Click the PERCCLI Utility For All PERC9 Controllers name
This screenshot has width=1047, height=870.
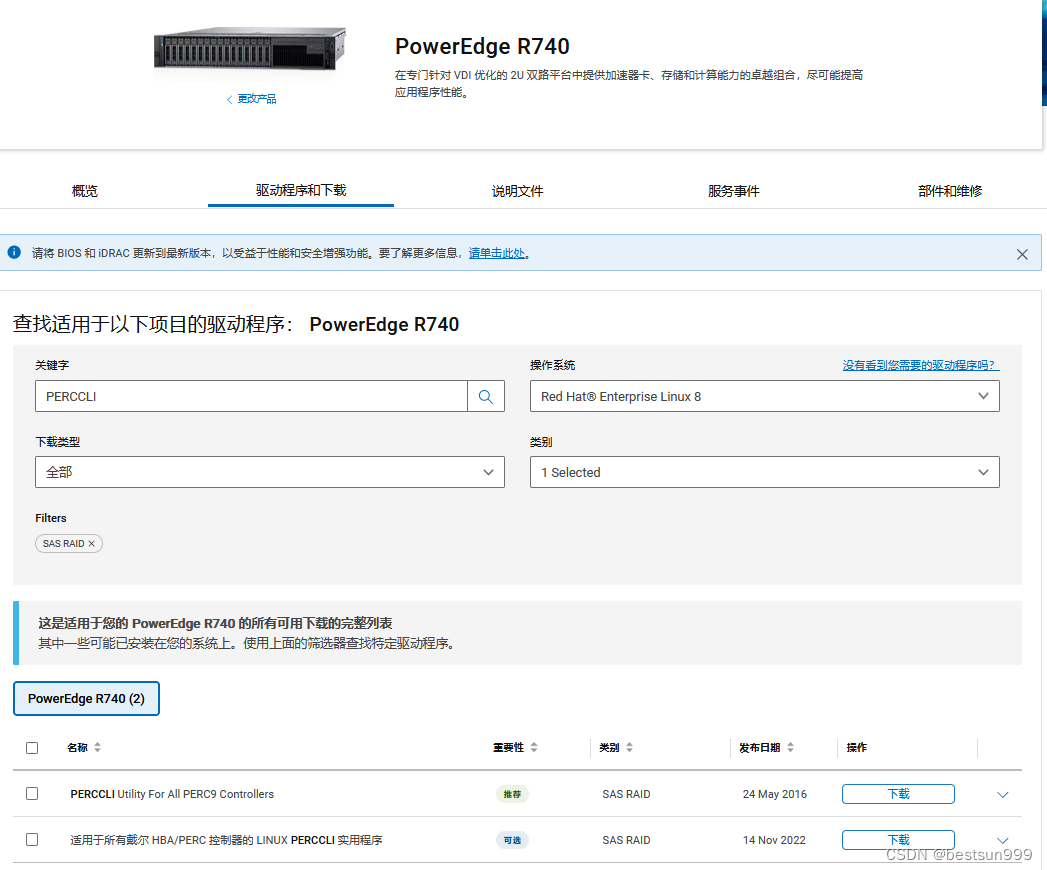172,794
